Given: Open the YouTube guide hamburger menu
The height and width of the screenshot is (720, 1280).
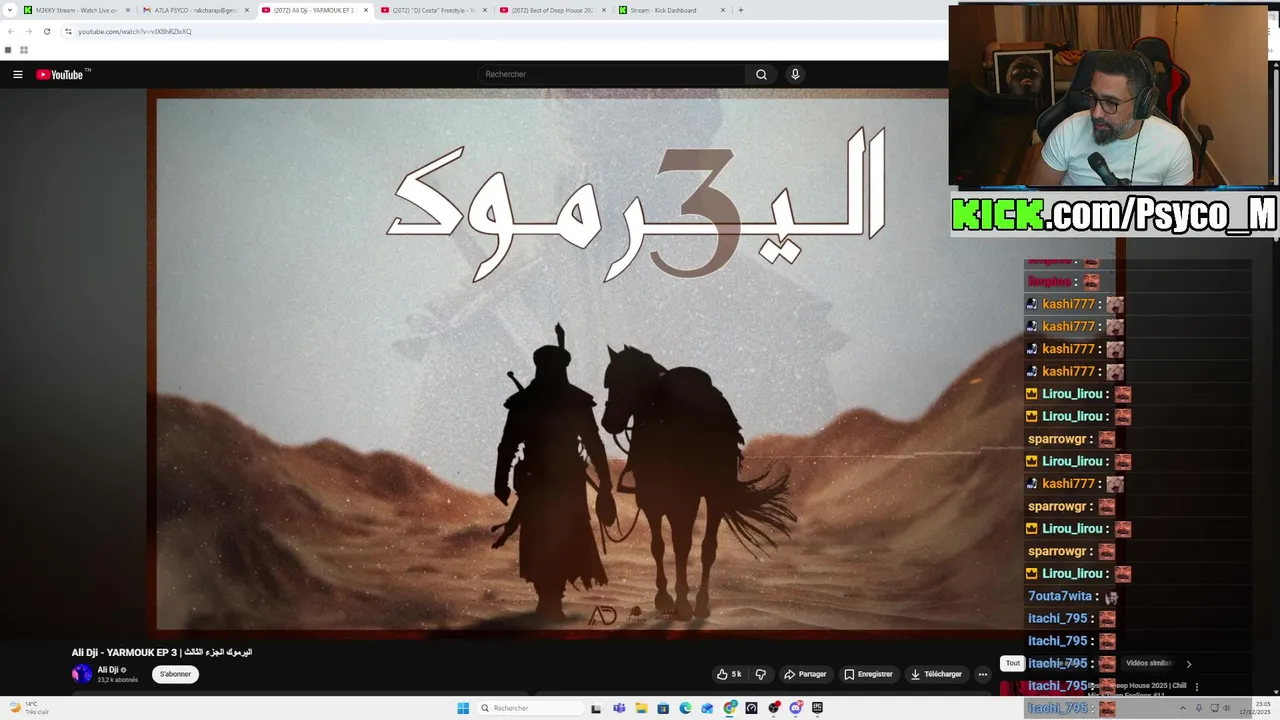Looking at the screenshot, I should [17, 74].
